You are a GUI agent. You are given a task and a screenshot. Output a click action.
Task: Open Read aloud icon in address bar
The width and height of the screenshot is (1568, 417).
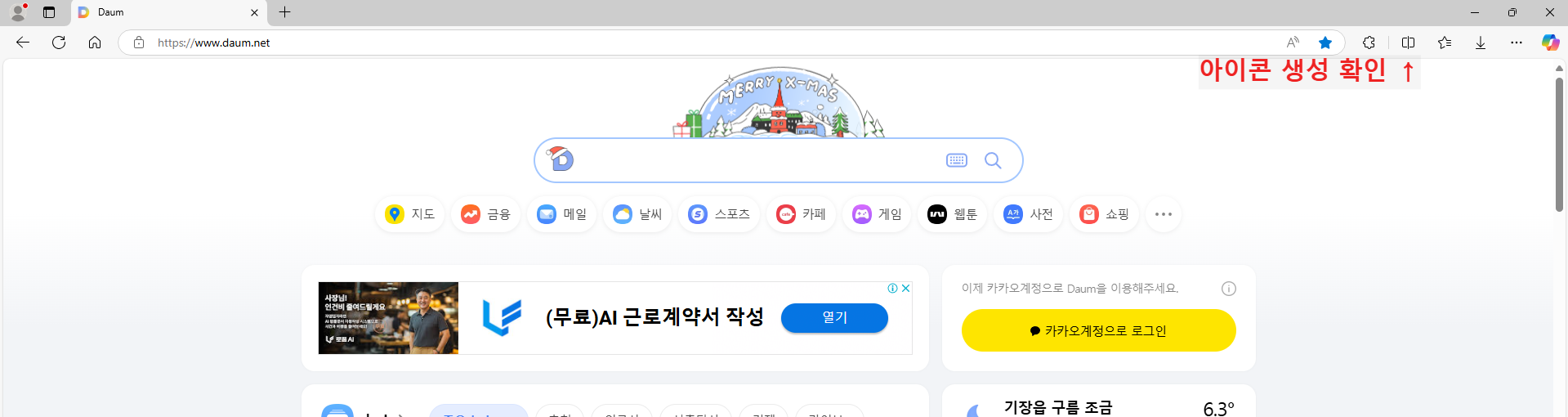(1293, 43)
